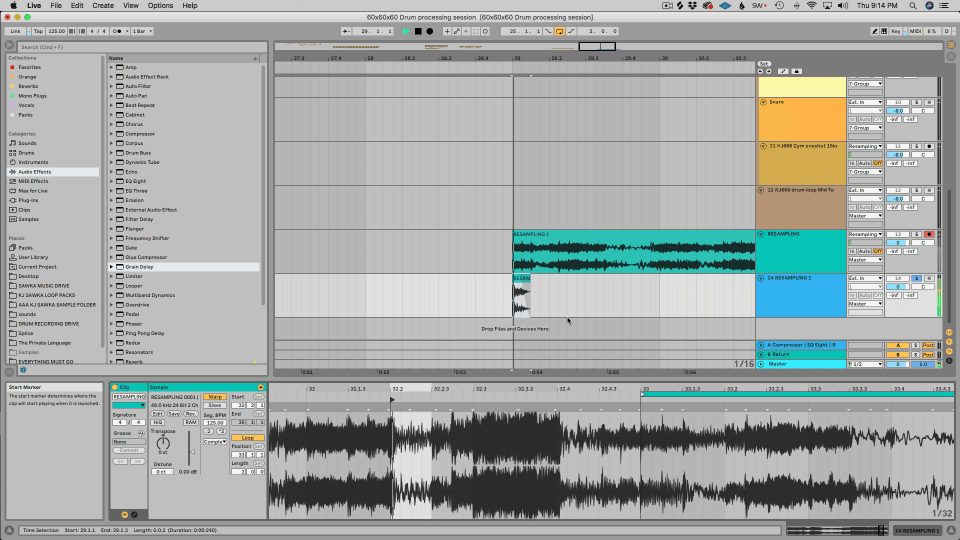Set Snare track monitoring to Auto
This screenshot has height=540, width=960.
click(x=864, y=119)
